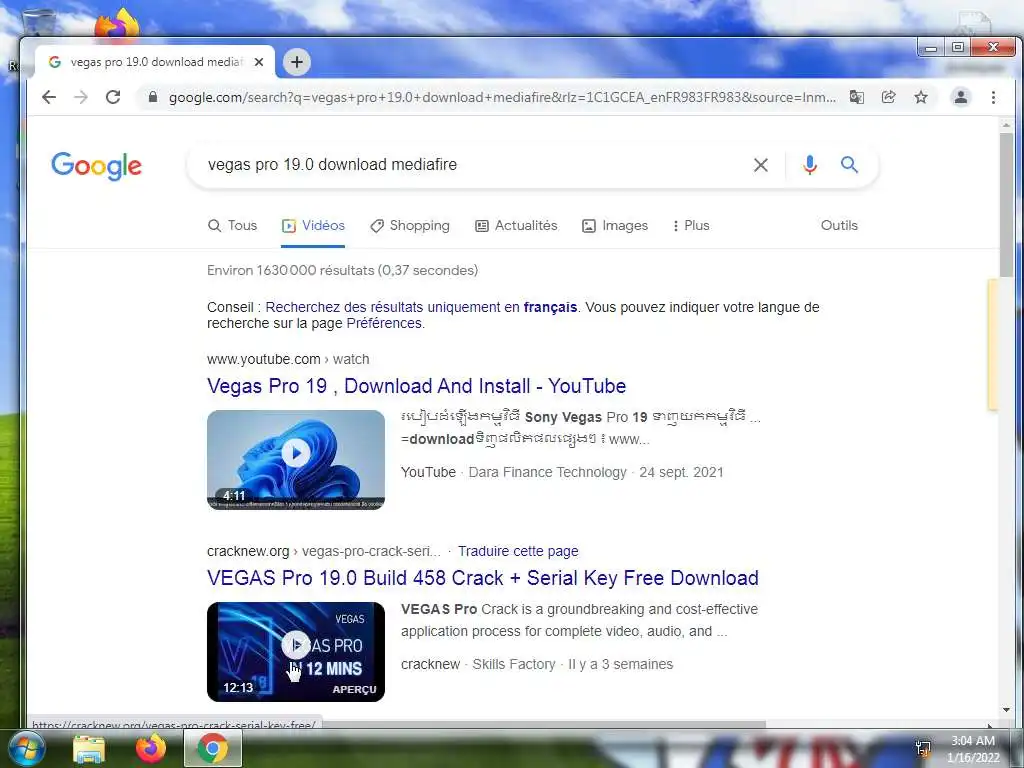The width and height of the screenshot is (1024, 768).
Task: Open File Explorer from the taskbar
Action: point(89,748)
